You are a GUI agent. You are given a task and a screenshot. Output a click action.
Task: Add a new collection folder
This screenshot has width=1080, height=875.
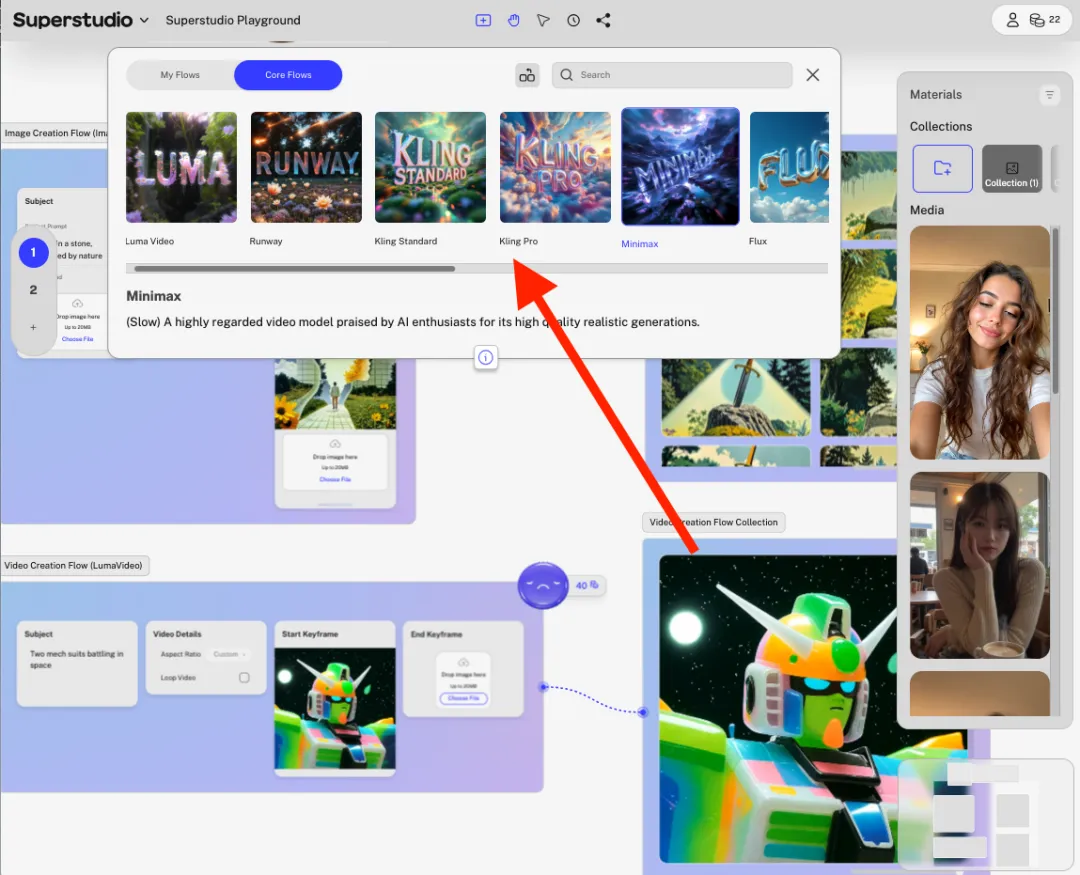(x=942, y=168)
